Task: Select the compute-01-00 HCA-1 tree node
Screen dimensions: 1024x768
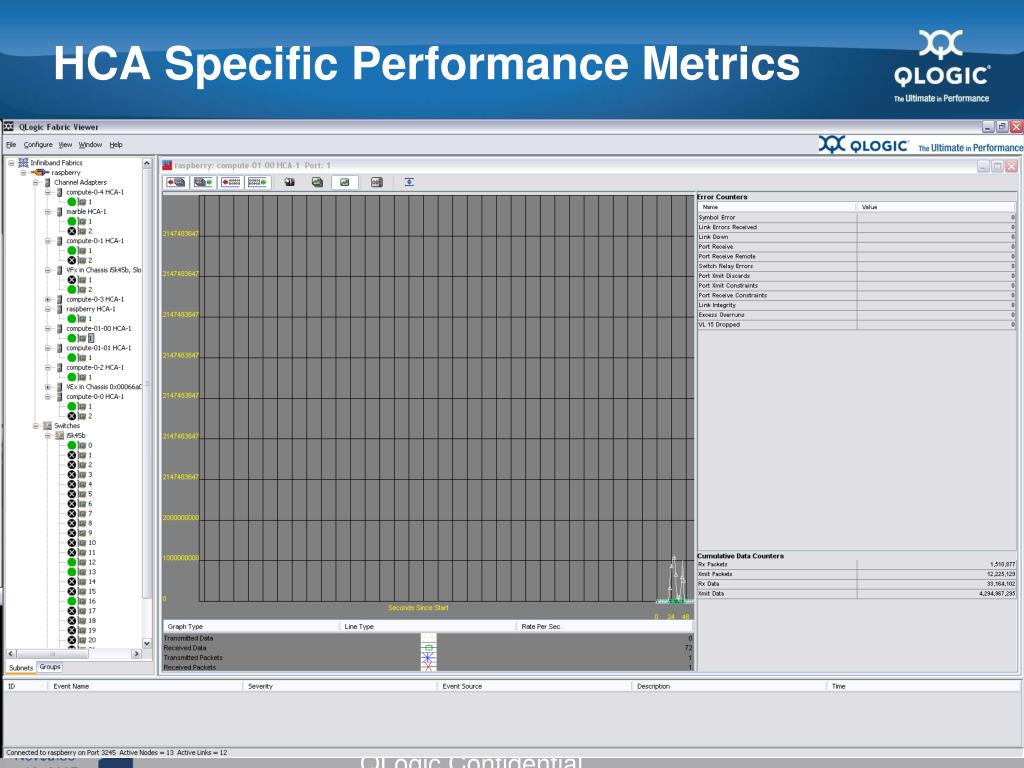Action: tap(99, 328)
